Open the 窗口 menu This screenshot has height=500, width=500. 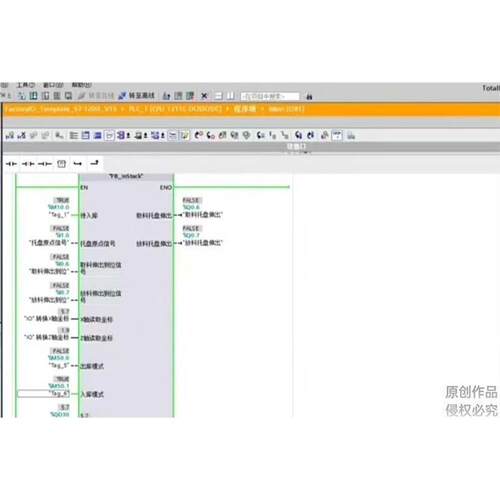point(53,85)
